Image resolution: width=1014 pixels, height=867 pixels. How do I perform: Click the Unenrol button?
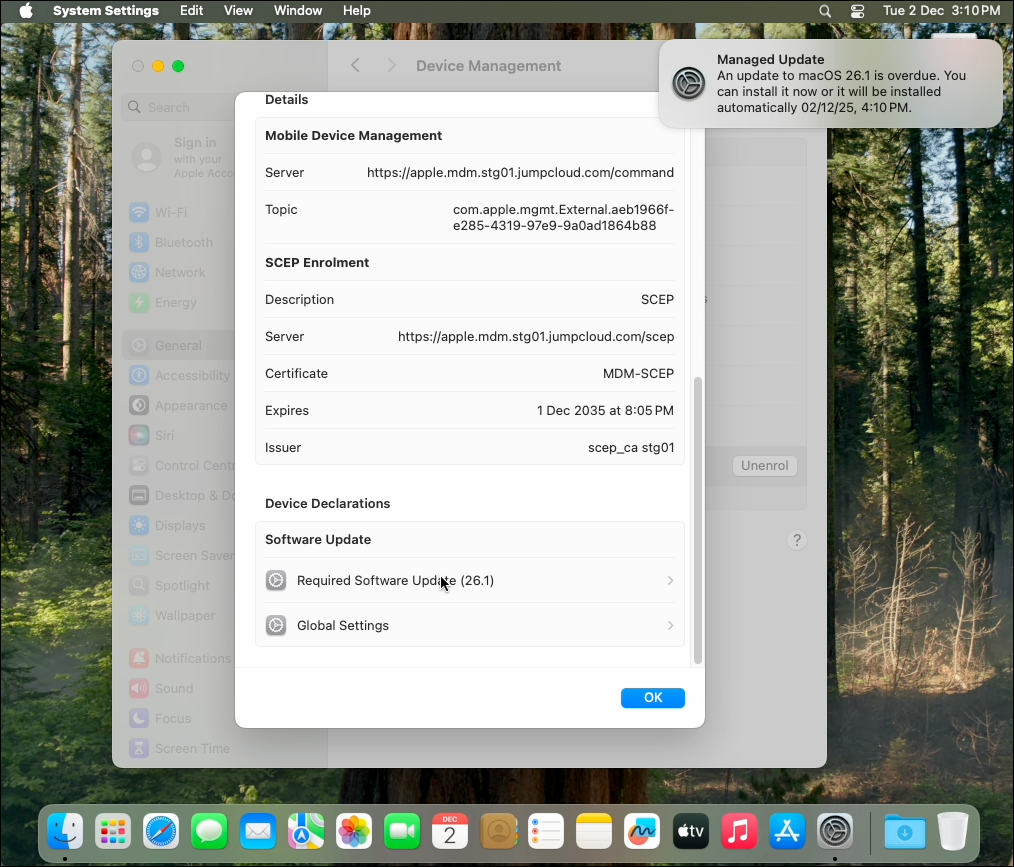tap(764, 465)
